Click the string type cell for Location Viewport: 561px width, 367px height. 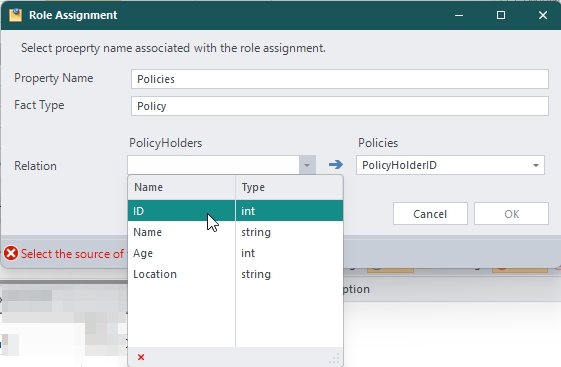pos(289,274)
